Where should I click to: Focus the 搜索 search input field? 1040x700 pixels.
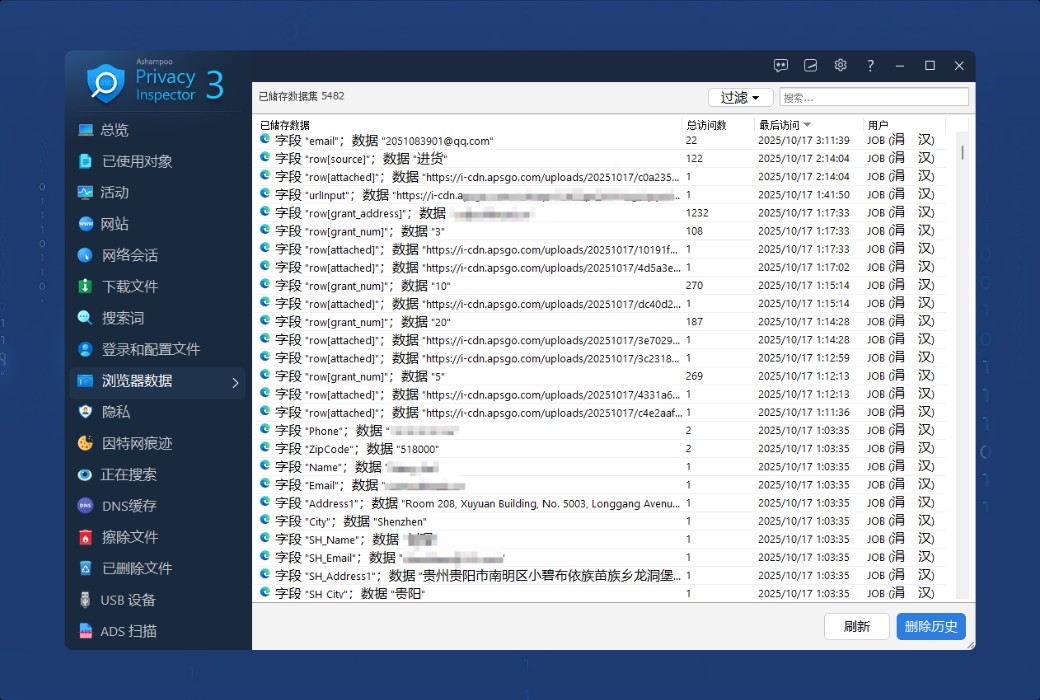click(873, 97)
